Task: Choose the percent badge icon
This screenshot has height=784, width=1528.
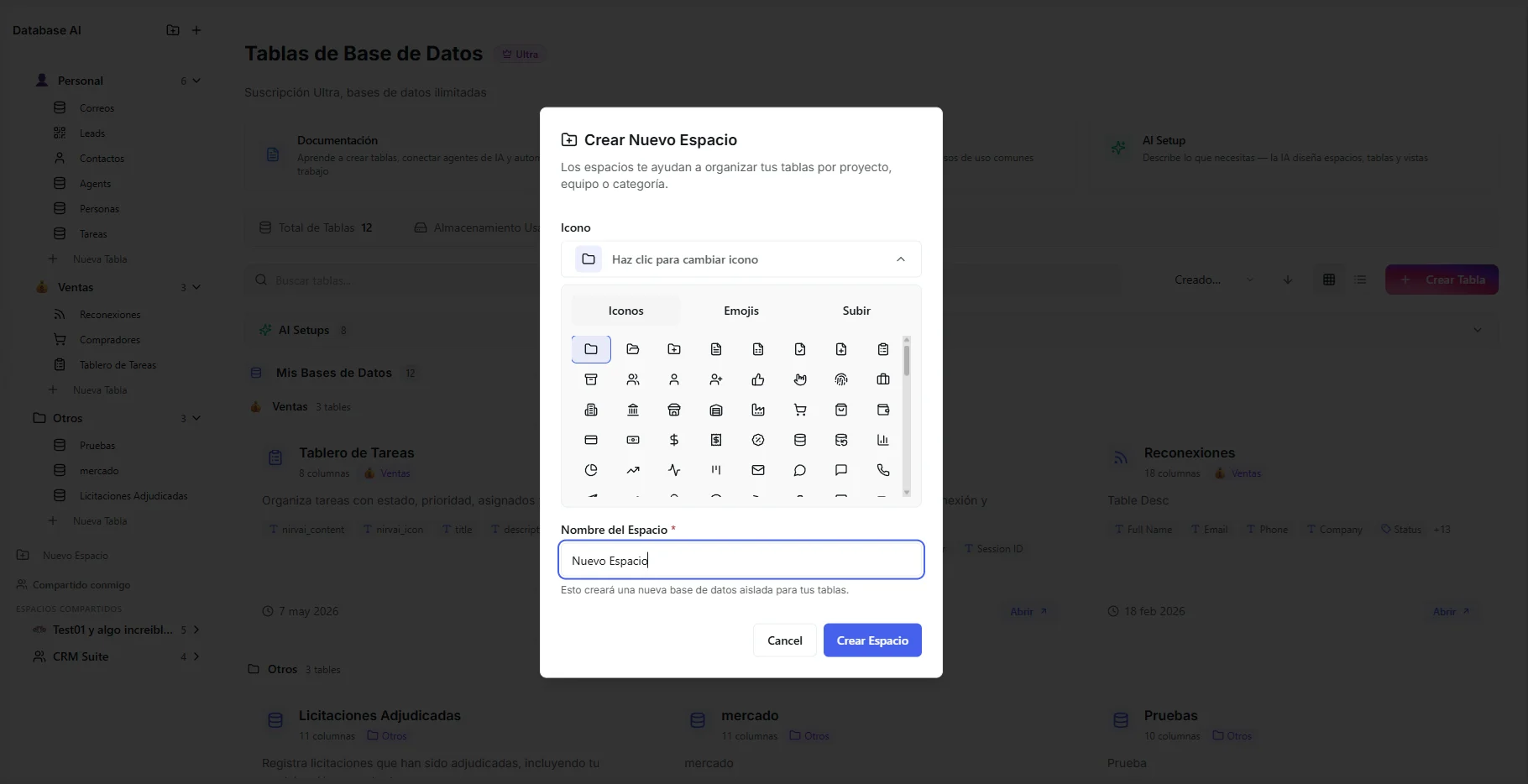Action: [x=758, y=440]
